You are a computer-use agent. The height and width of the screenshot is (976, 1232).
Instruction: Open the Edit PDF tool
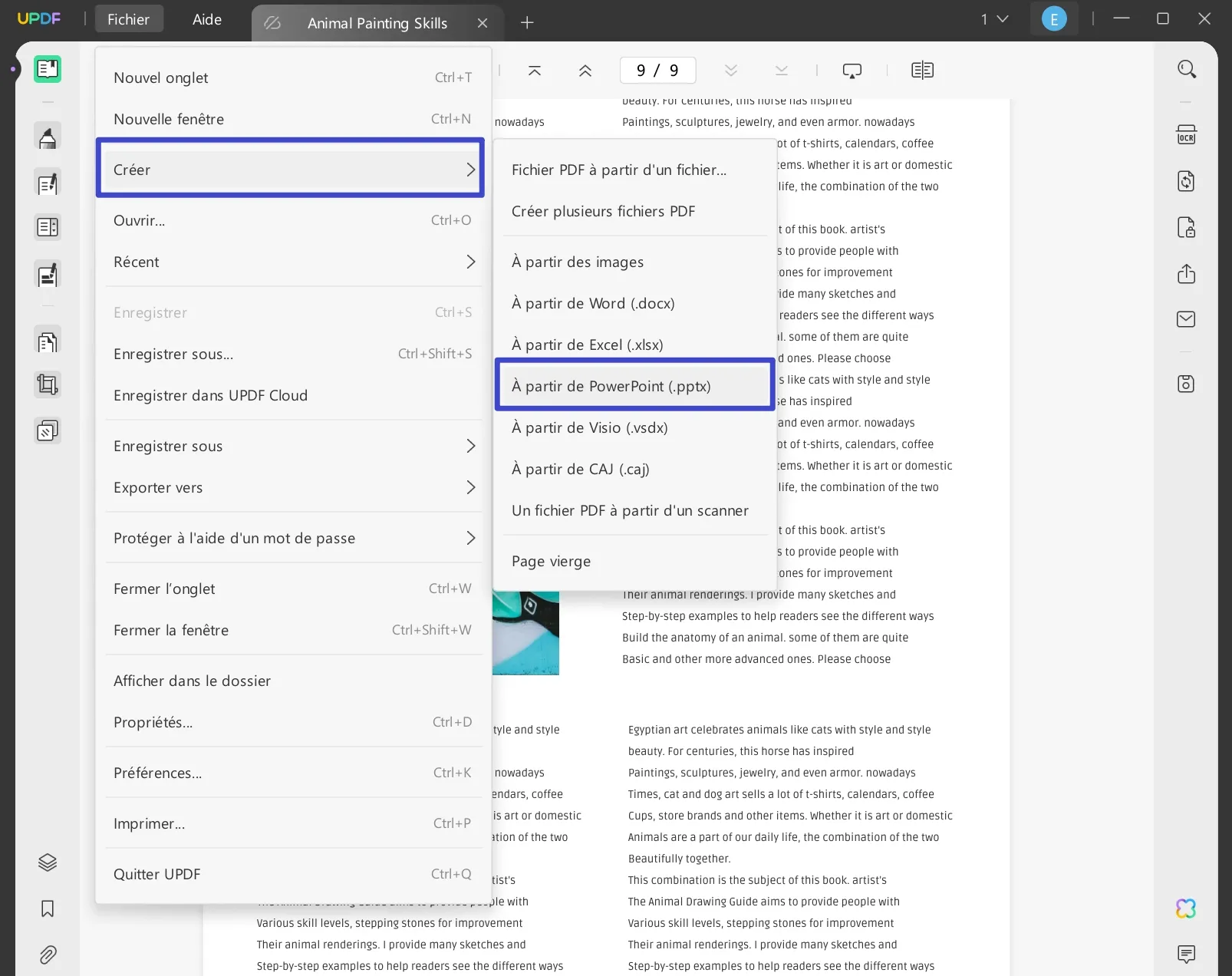point(48,183)
